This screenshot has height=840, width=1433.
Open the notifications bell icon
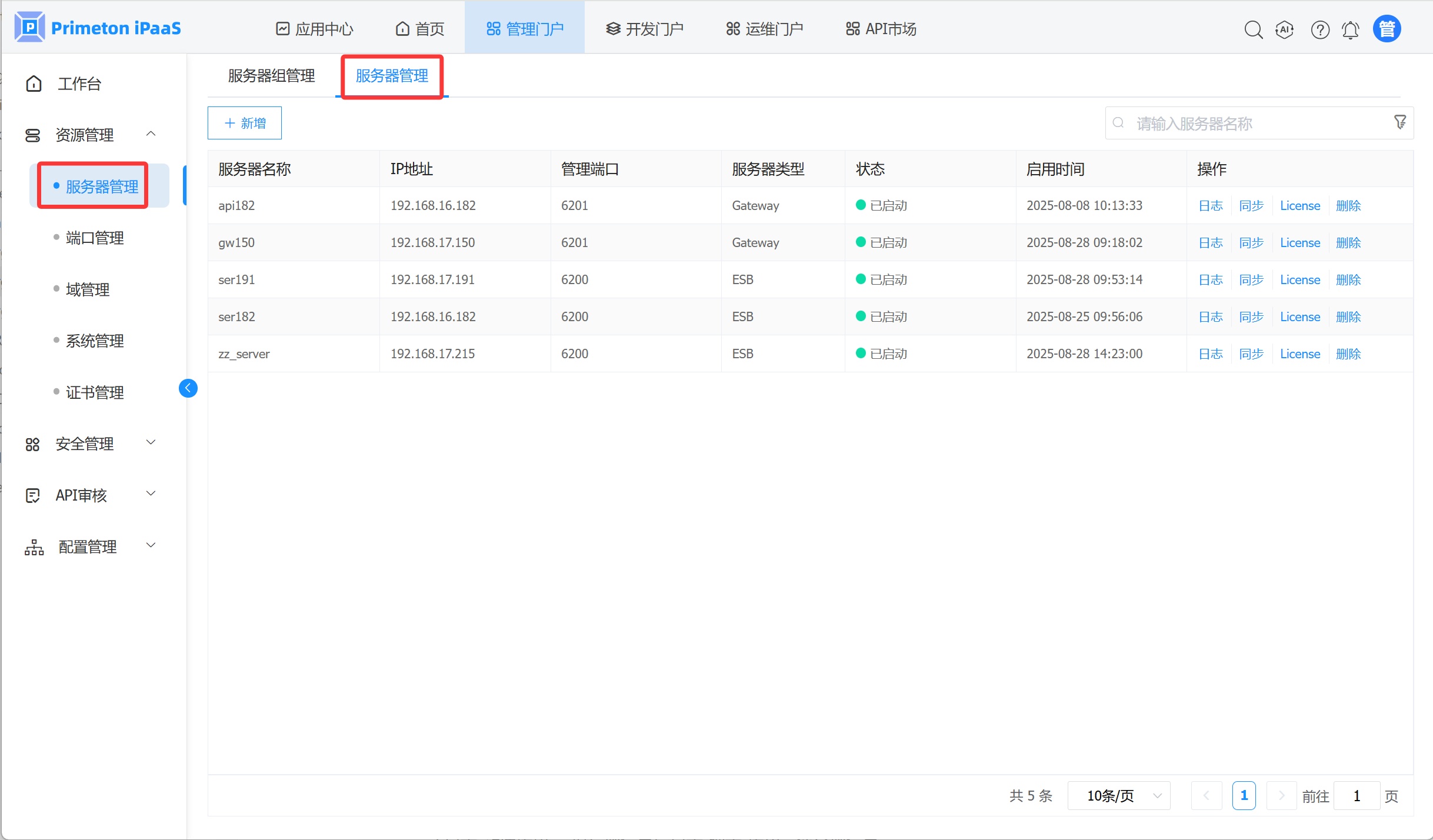pyautogui.click(x=1350, y=29)
